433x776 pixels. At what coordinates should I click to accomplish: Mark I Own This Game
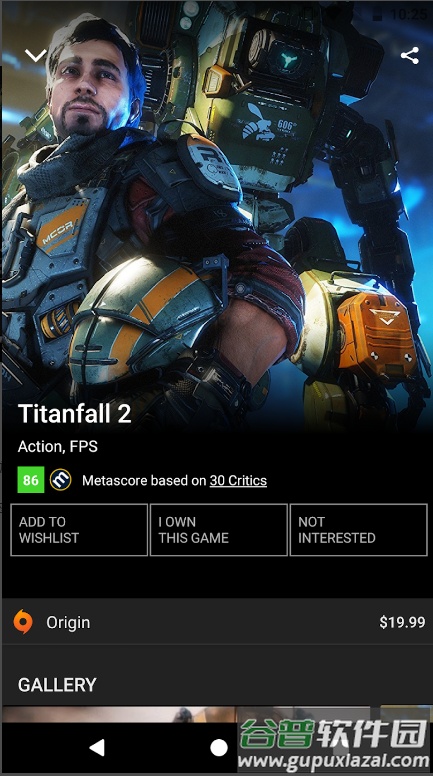(219, 530)
